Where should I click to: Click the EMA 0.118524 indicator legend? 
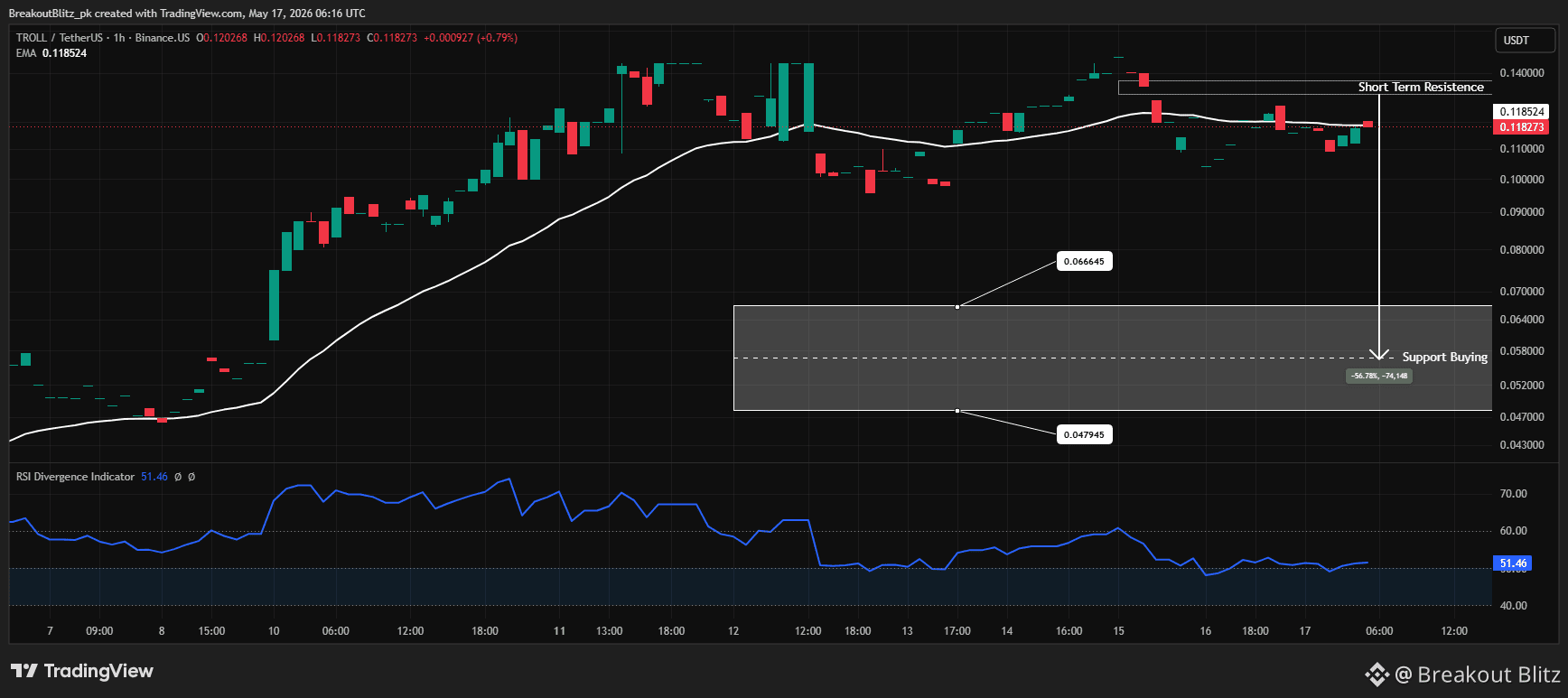point(51,53)
